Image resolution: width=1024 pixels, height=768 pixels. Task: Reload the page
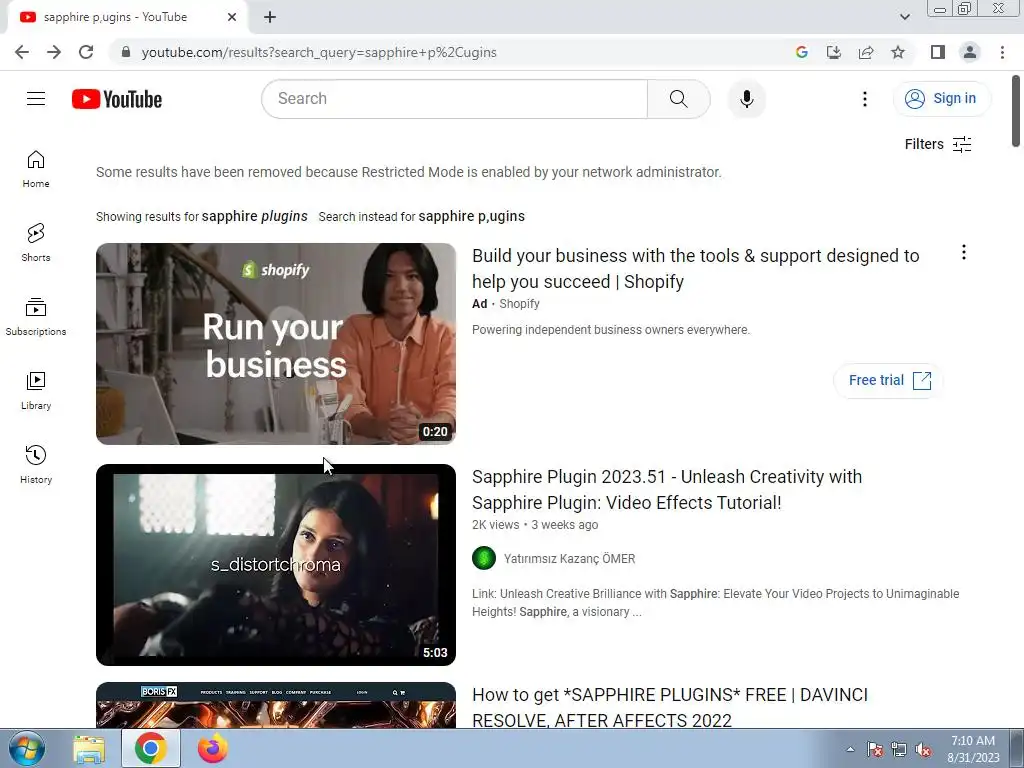point(86,52)
